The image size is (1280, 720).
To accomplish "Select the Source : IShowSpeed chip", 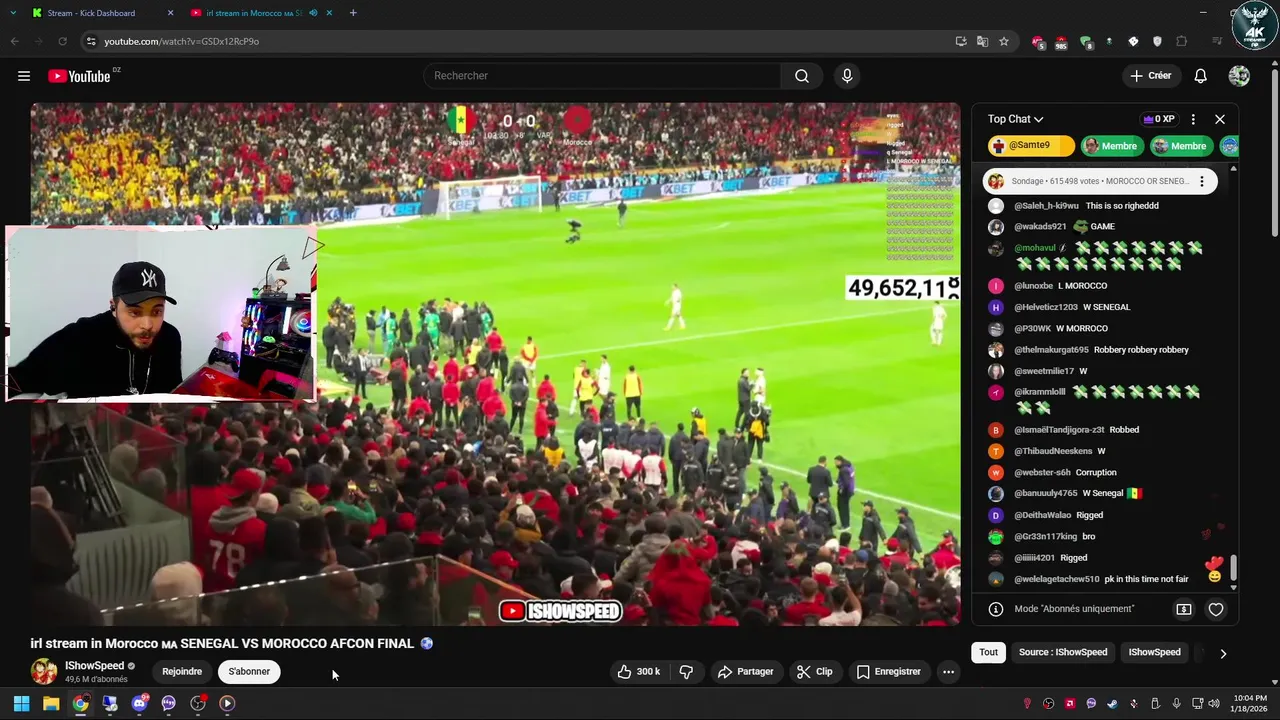I will pos(1063,652).
